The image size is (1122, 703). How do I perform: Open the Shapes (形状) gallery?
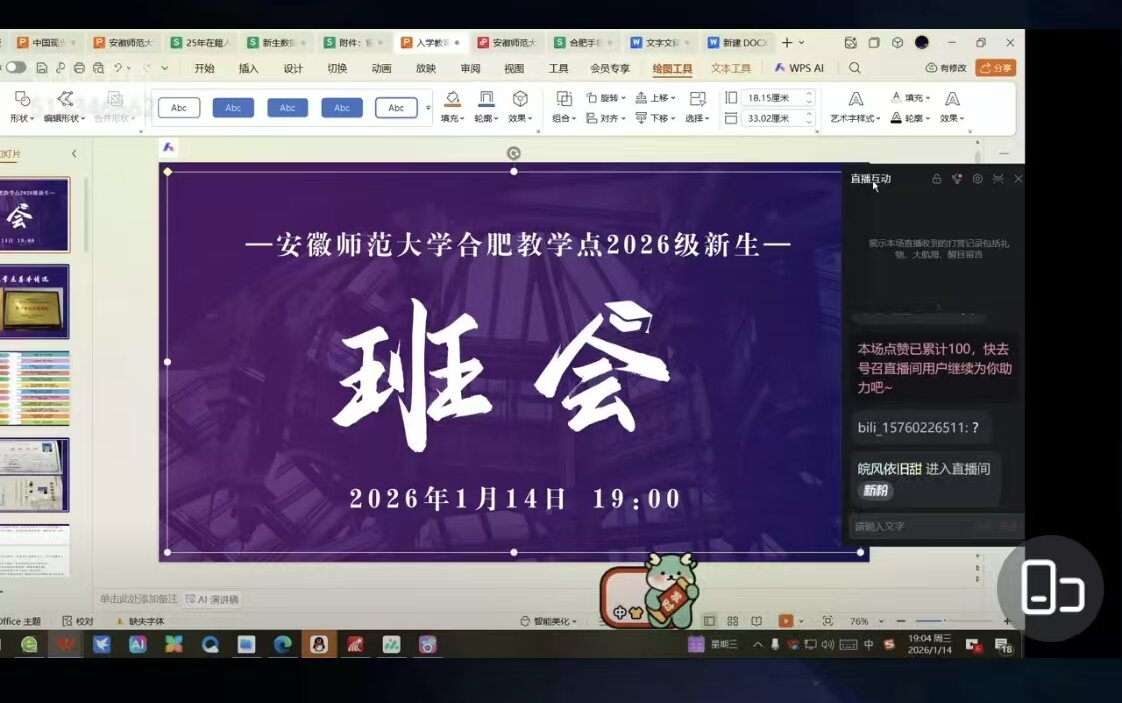coord(21,99)
